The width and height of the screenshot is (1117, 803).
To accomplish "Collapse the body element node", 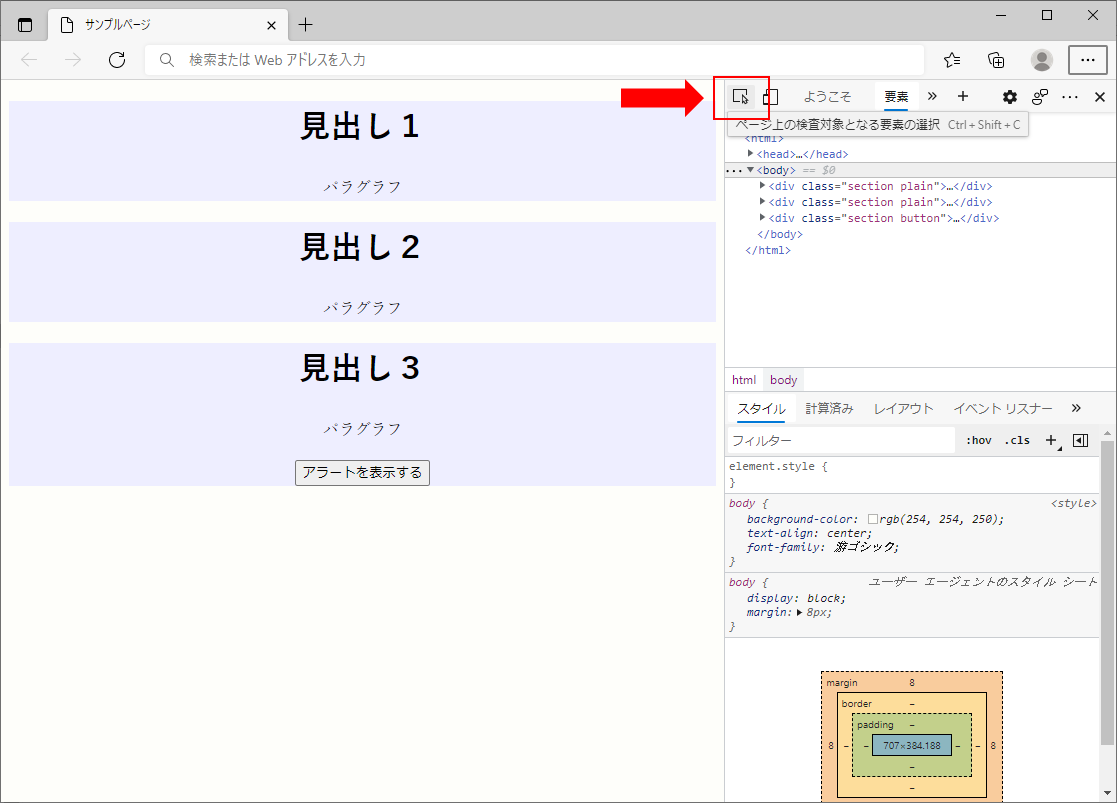I will point(750,170).
